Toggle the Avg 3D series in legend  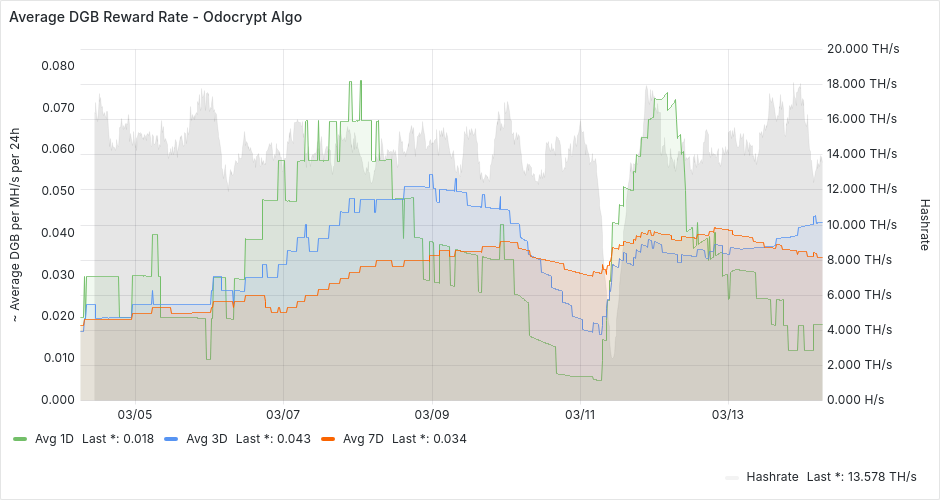coord(206,439)
